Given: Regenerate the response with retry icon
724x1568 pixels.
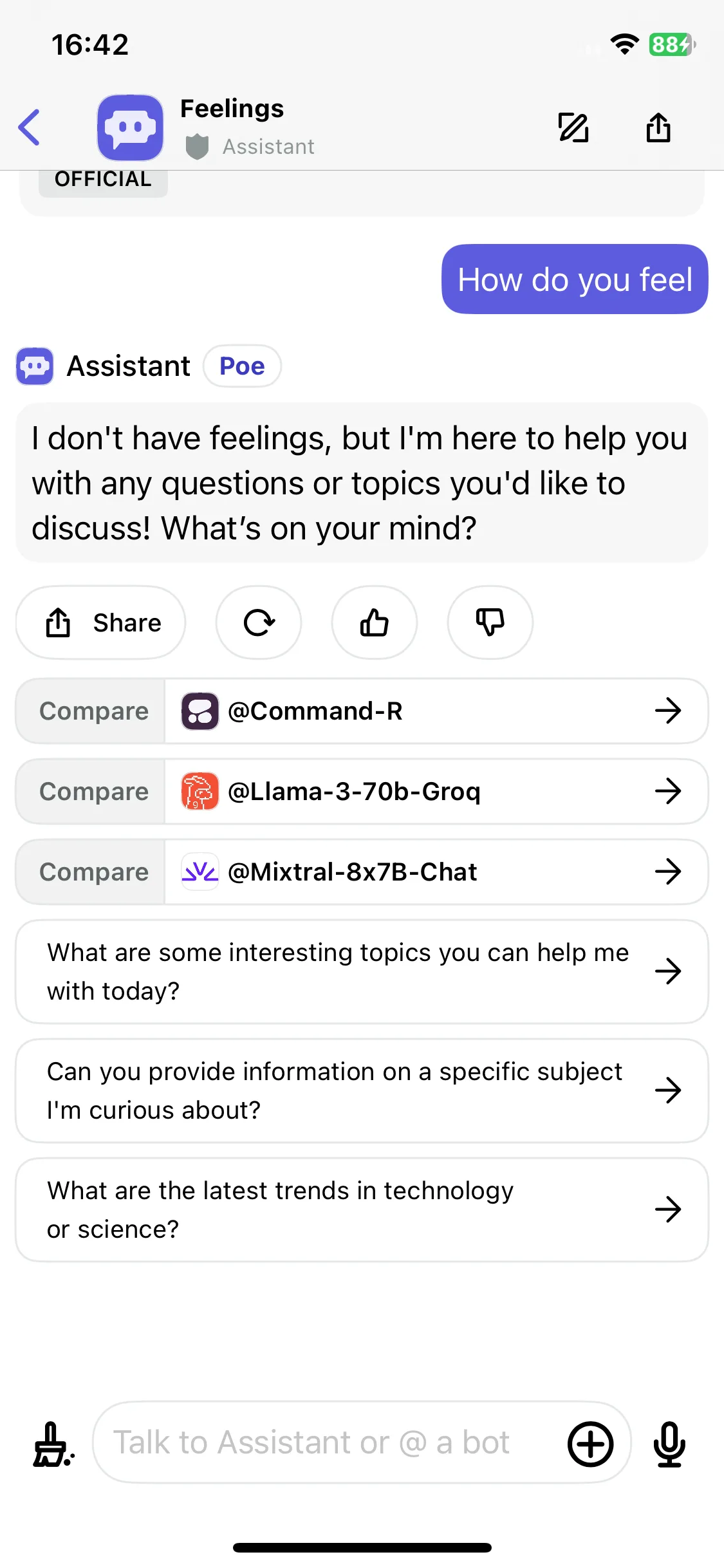Looking at the screenshot, I should (x=259, y=622).
